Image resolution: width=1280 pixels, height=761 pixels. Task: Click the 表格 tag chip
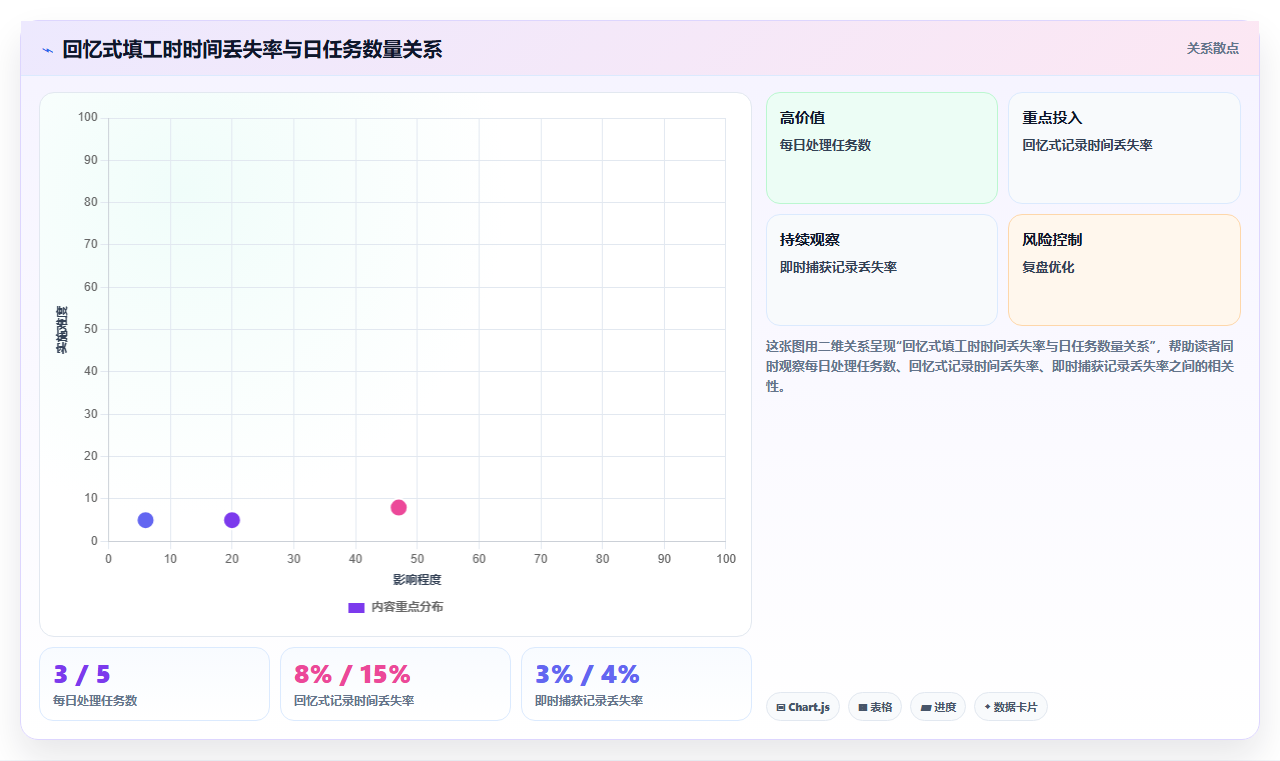pyautogui.click(x=875, y=707)
